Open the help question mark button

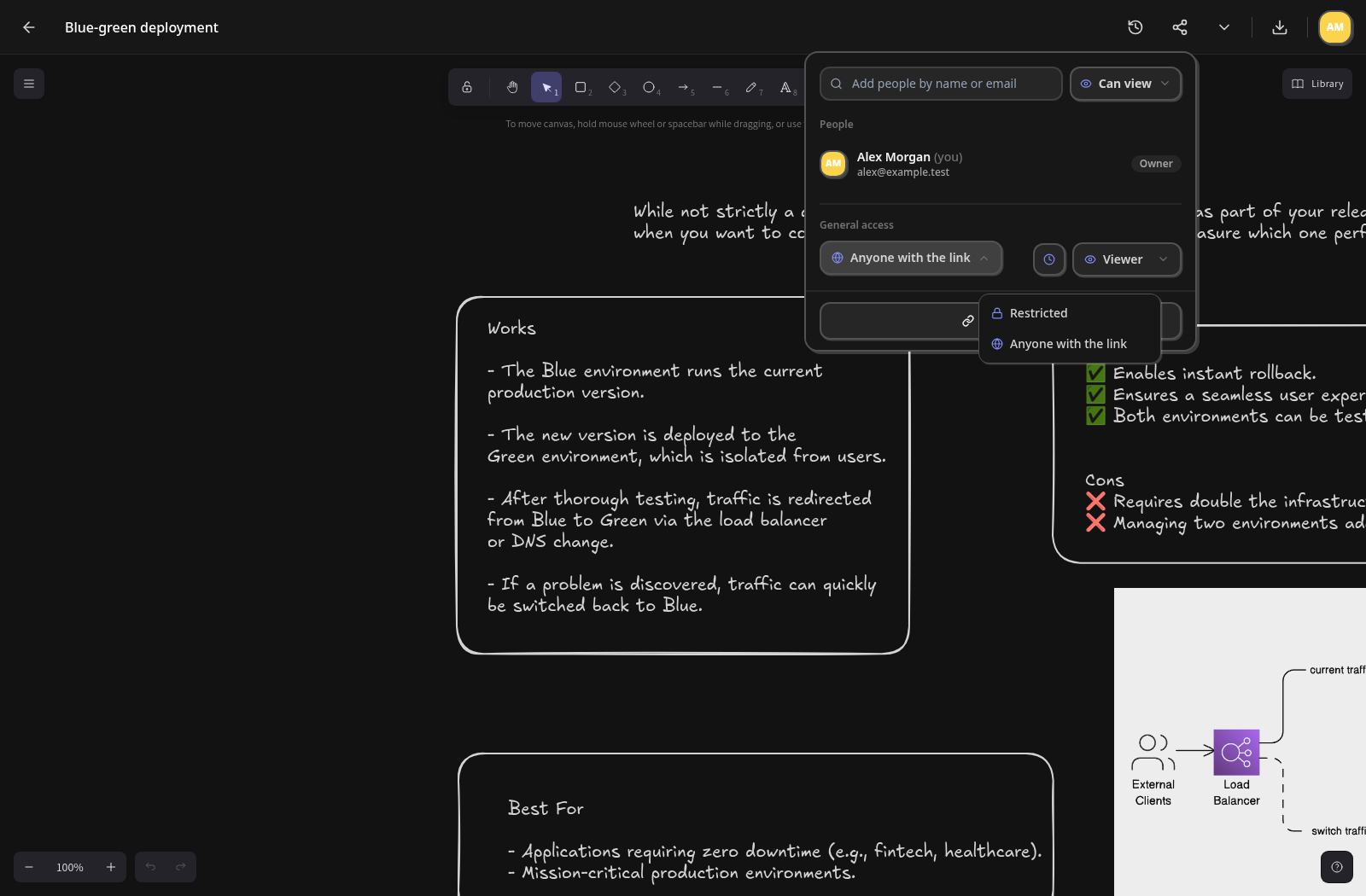(1337, 867)
